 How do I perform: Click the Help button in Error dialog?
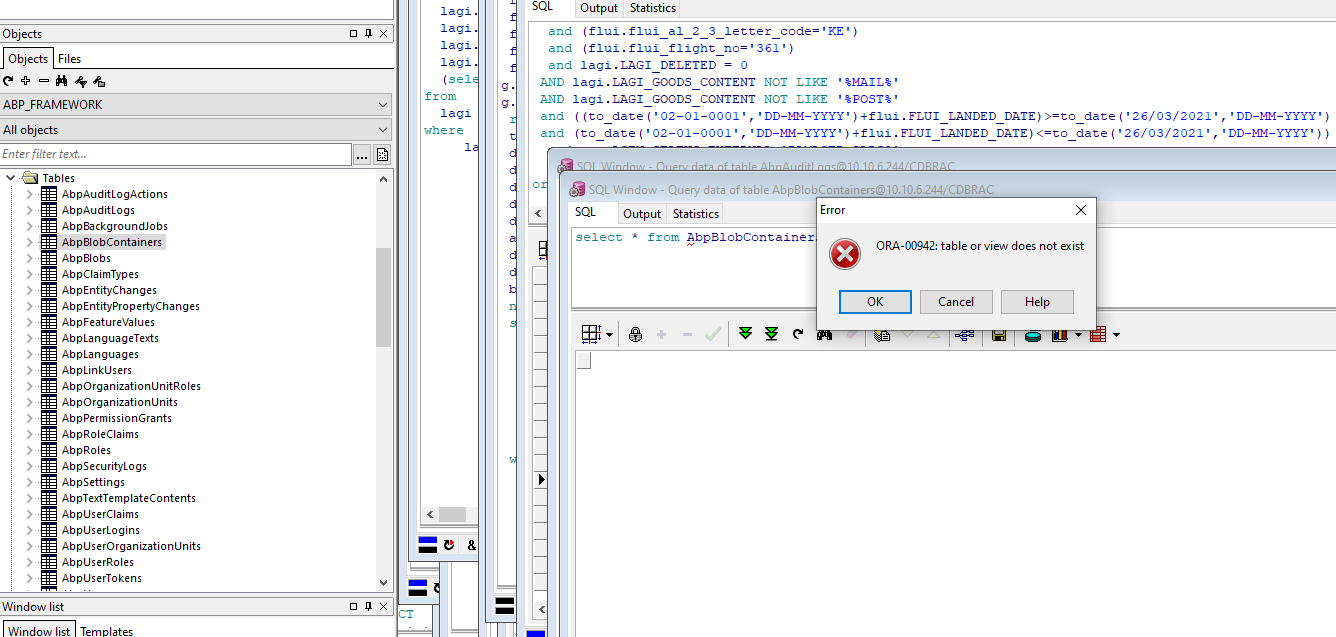(x=1037, y=302)
